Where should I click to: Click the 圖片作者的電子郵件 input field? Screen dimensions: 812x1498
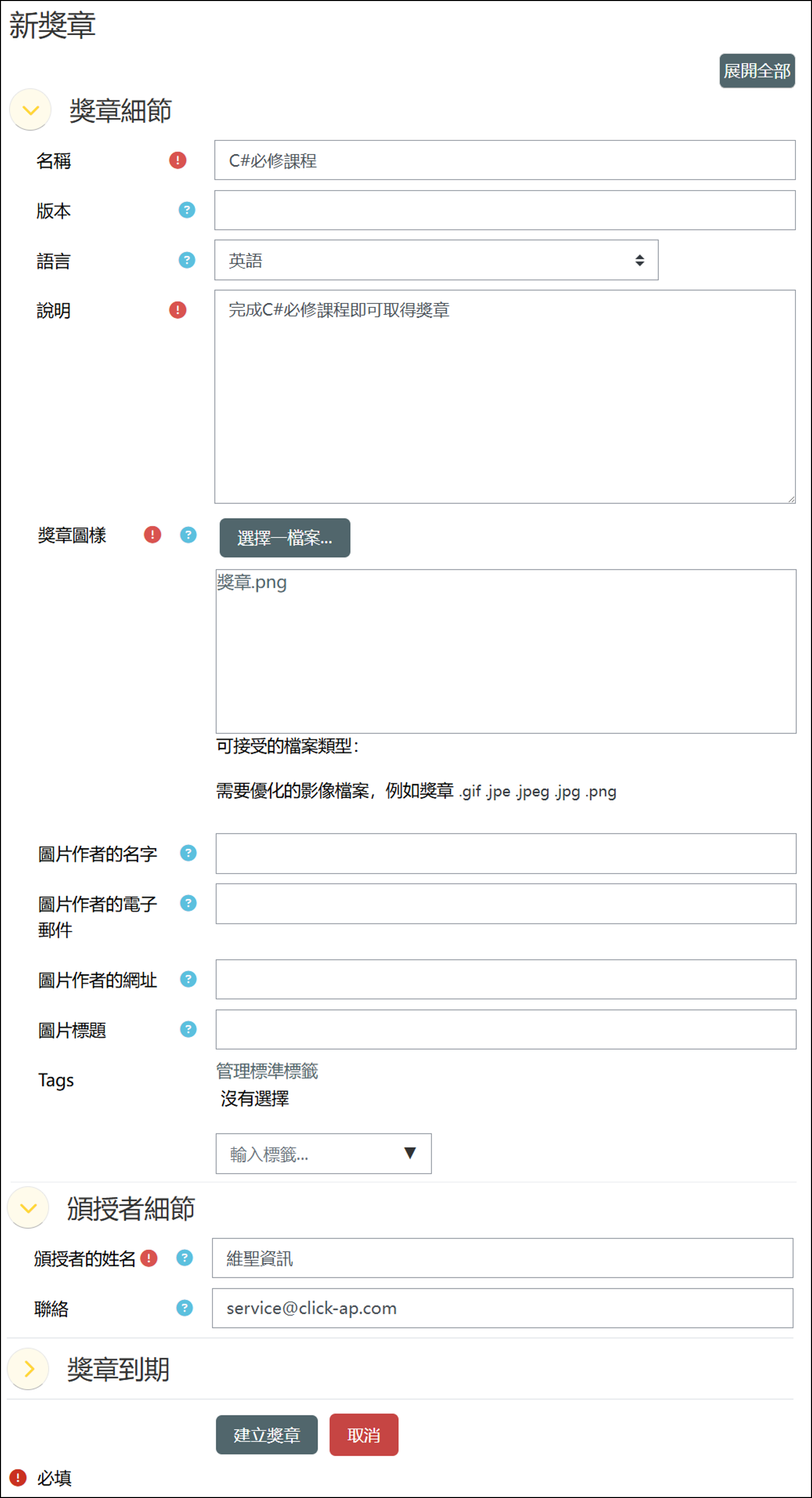506,904
